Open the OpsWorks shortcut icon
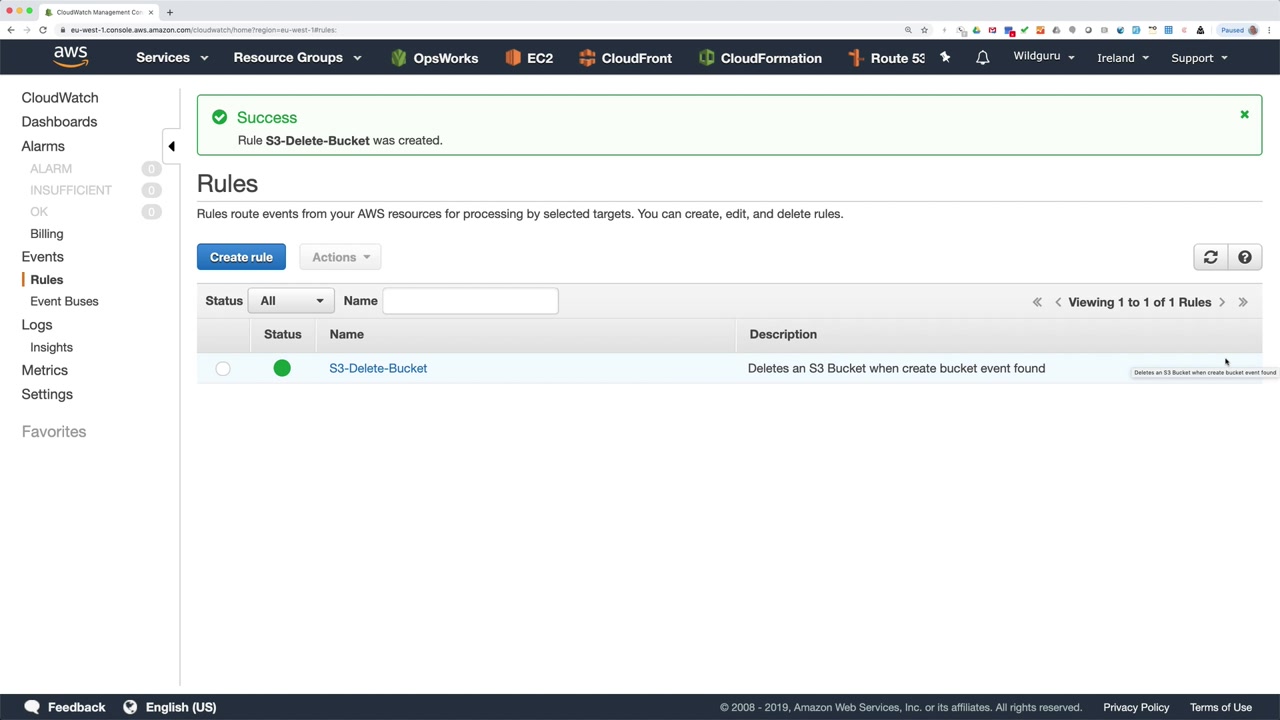 399,58
